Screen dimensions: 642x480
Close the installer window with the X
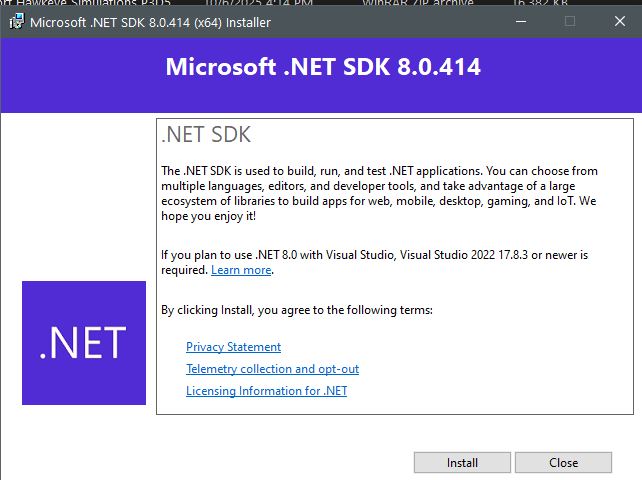click(x=620, y=21)
